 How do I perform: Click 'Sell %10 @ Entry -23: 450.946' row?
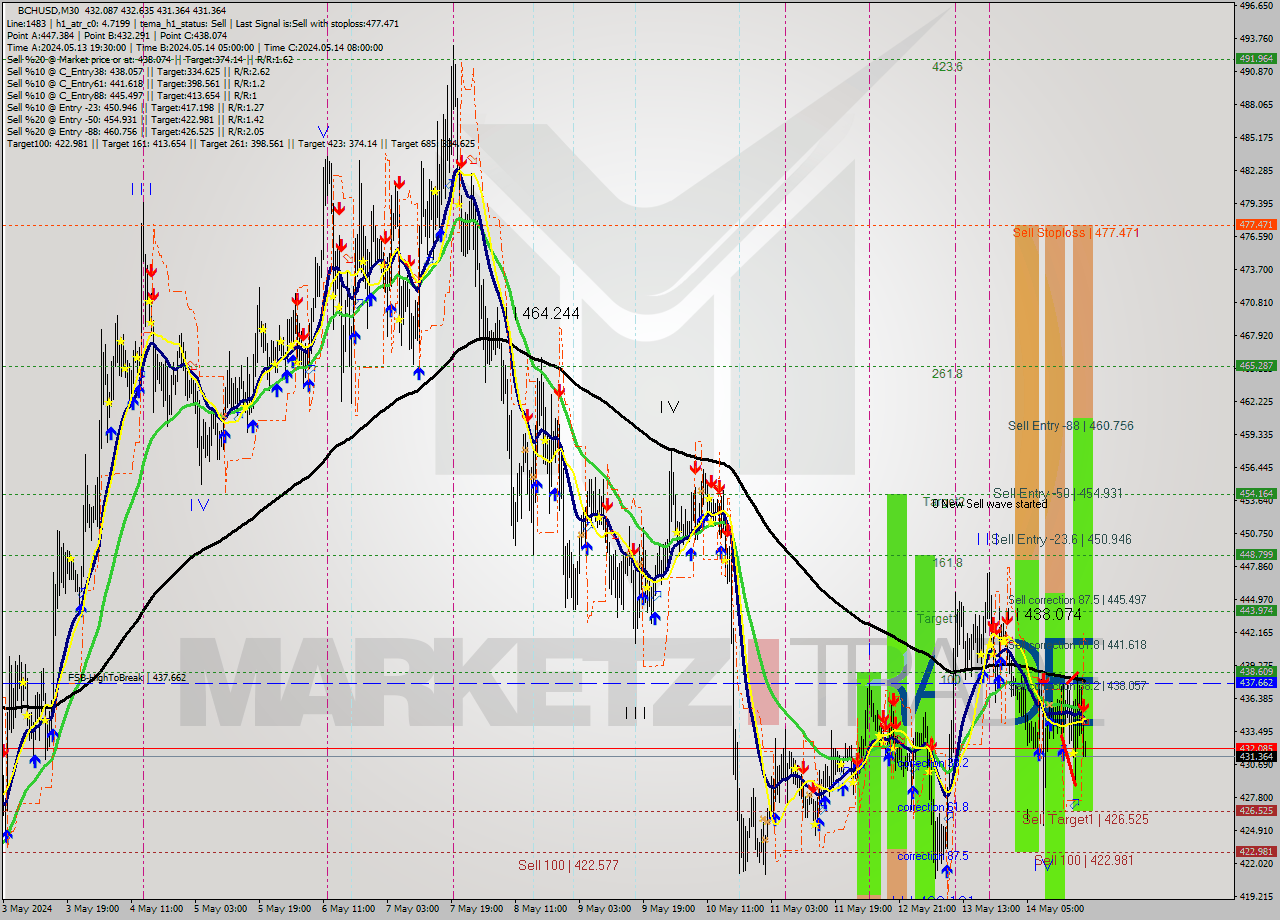[135, 107]
